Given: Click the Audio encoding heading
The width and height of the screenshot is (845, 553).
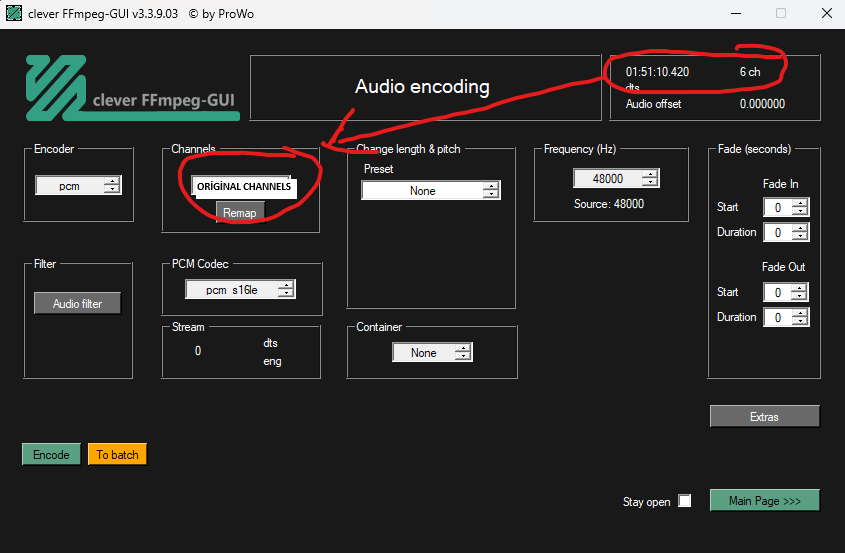Looking at the screenshot, I should click(422, 86).
